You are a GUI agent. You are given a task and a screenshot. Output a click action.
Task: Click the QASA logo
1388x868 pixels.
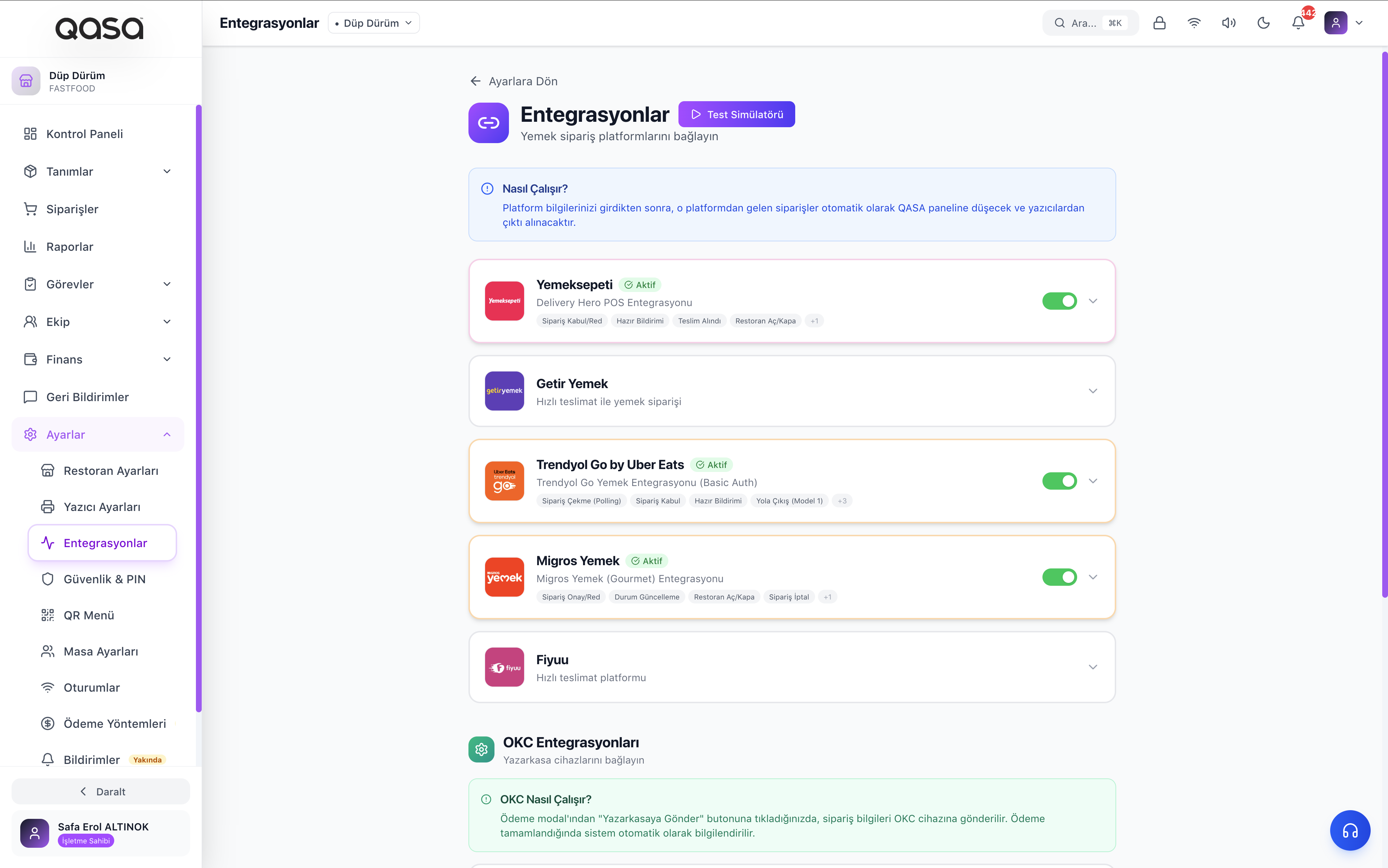[99, 28]
